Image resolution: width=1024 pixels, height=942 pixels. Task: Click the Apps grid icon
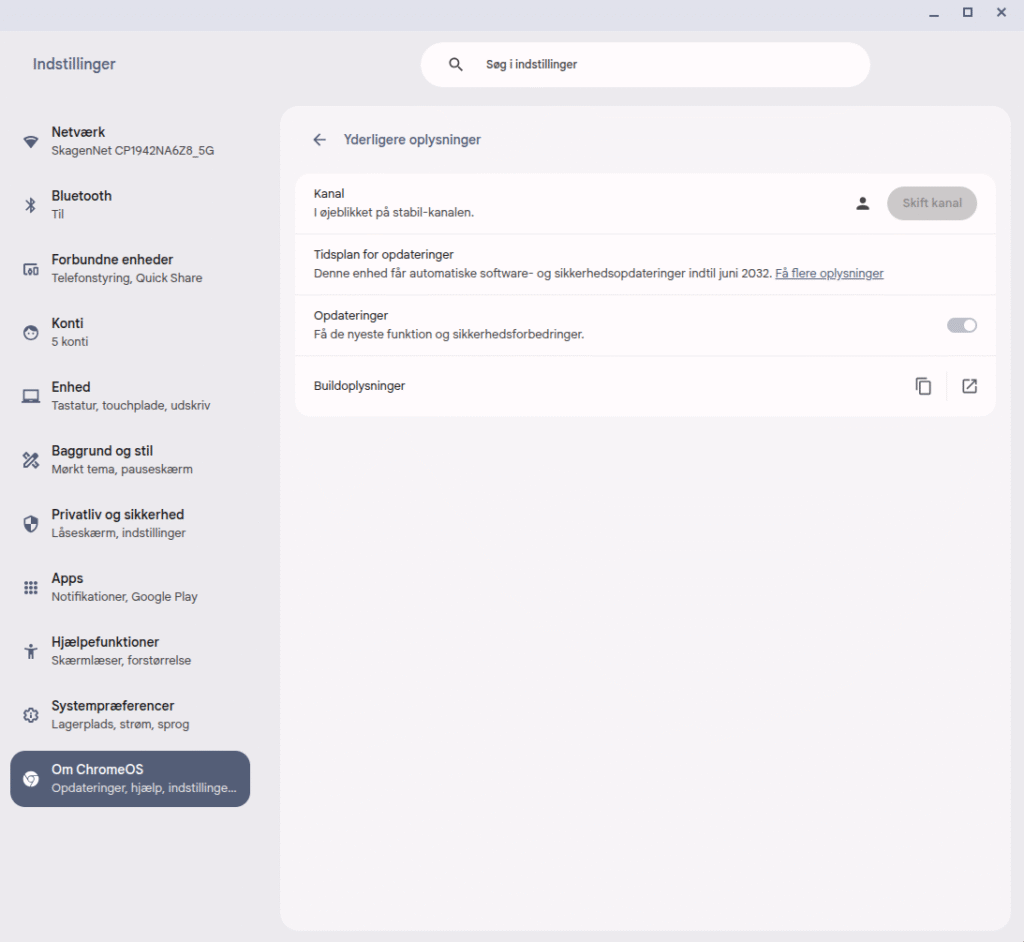(x=30, y=586)
